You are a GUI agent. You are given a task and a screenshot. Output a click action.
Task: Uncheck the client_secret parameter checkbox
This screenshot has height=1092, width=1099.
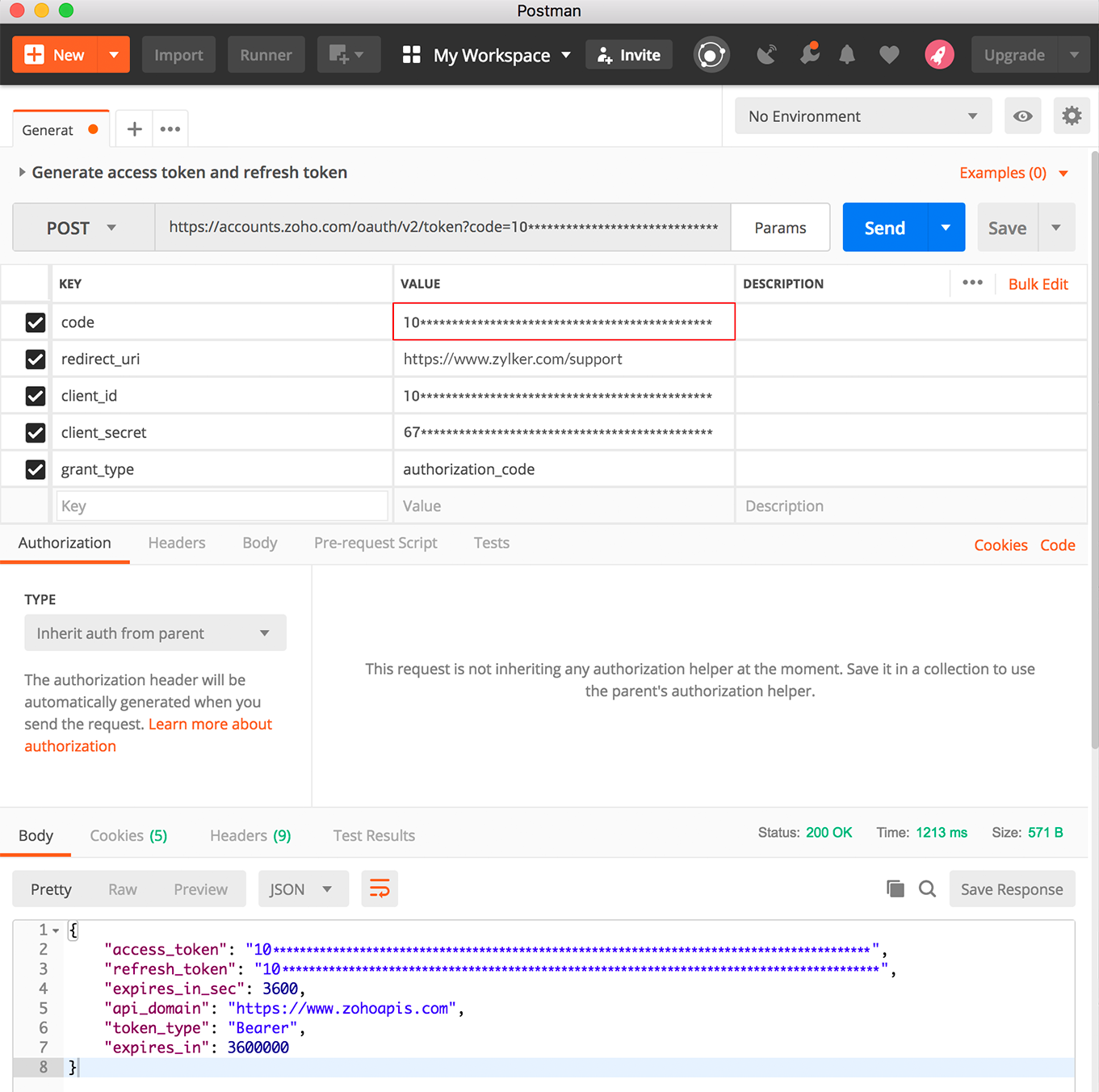click(x=36, y=433)
